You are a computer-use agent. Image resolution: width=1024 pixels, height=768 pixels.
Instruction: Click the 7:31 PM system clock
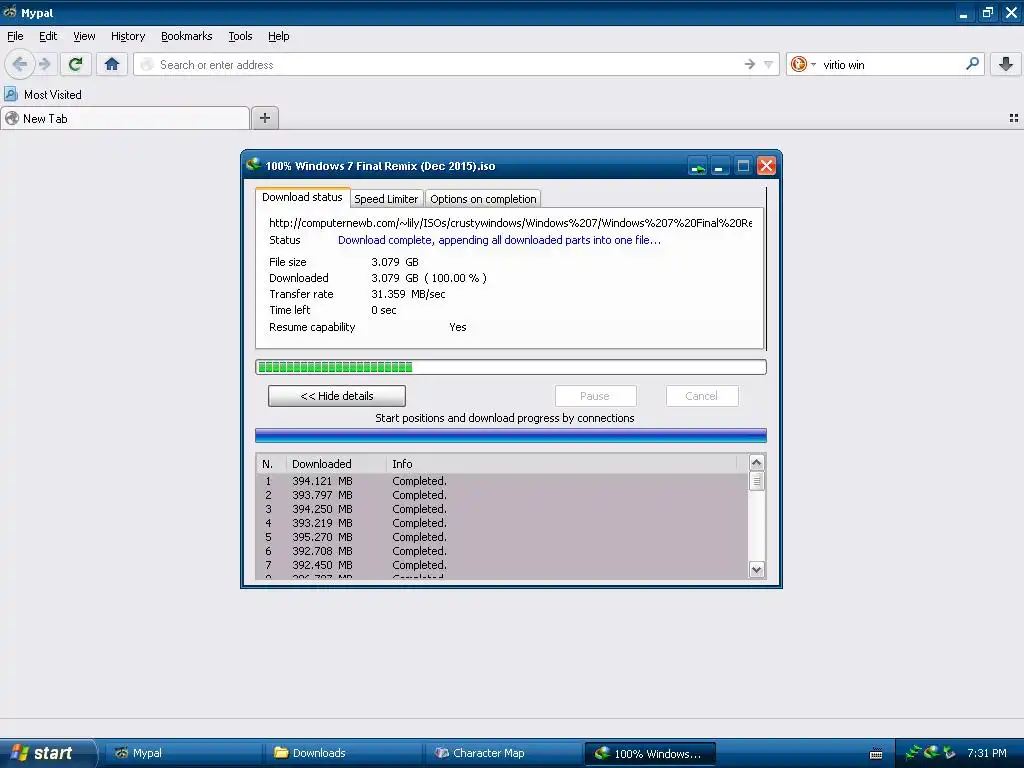click(987, 753)
